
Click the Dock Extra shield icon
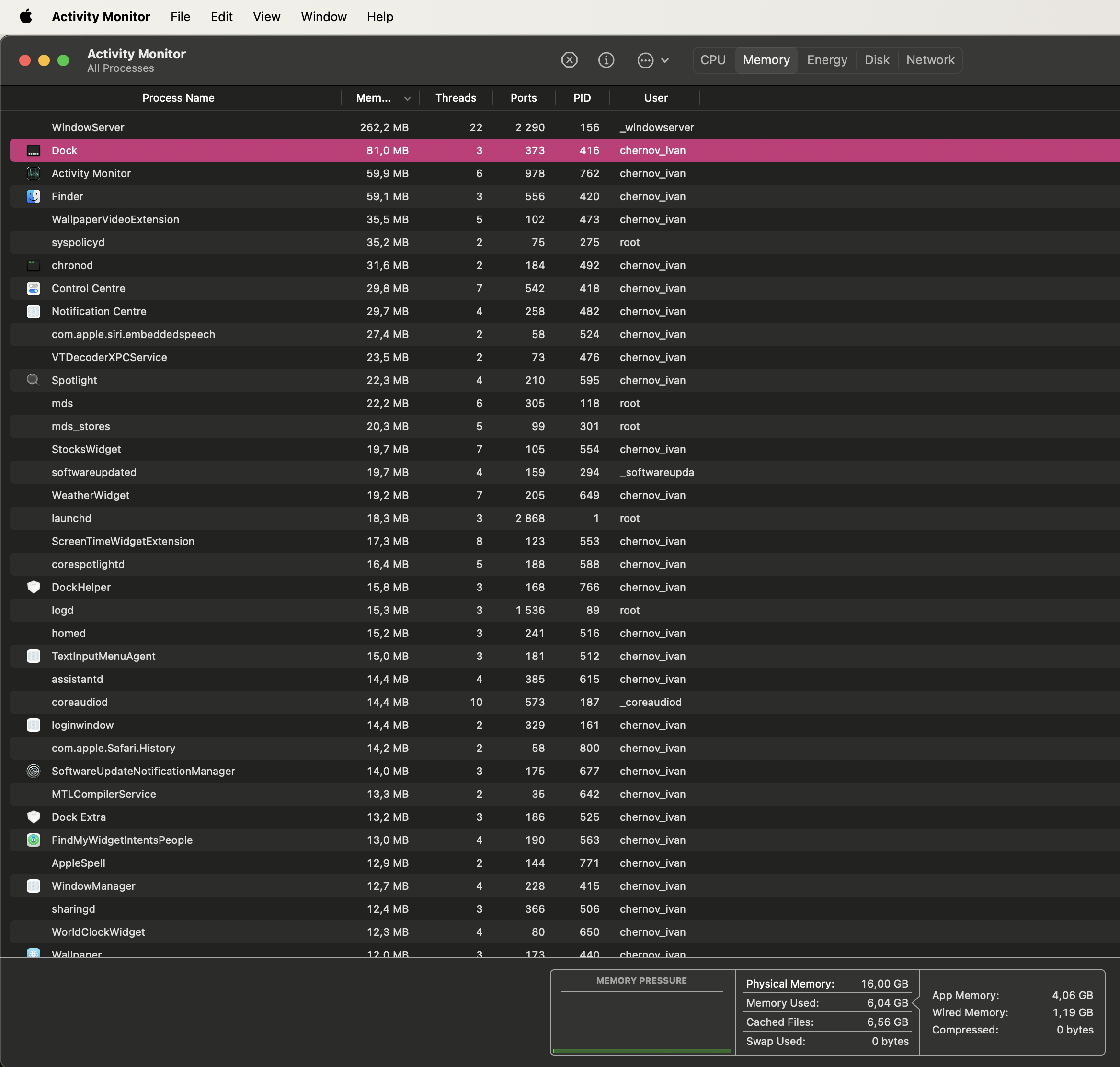(34, 817)
